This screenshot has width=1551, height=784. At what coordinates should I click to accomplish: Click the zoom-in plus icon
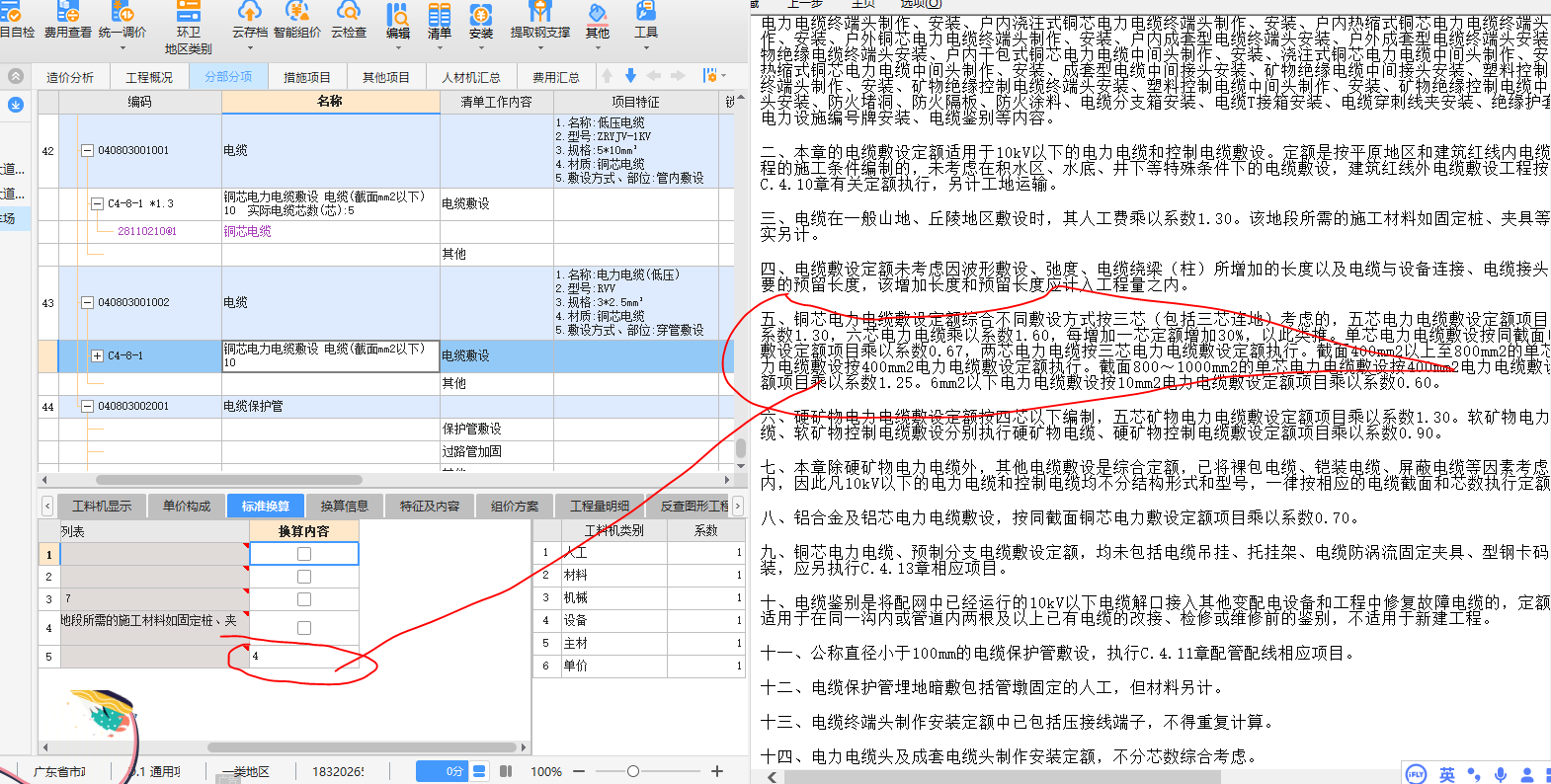[717, 771]
